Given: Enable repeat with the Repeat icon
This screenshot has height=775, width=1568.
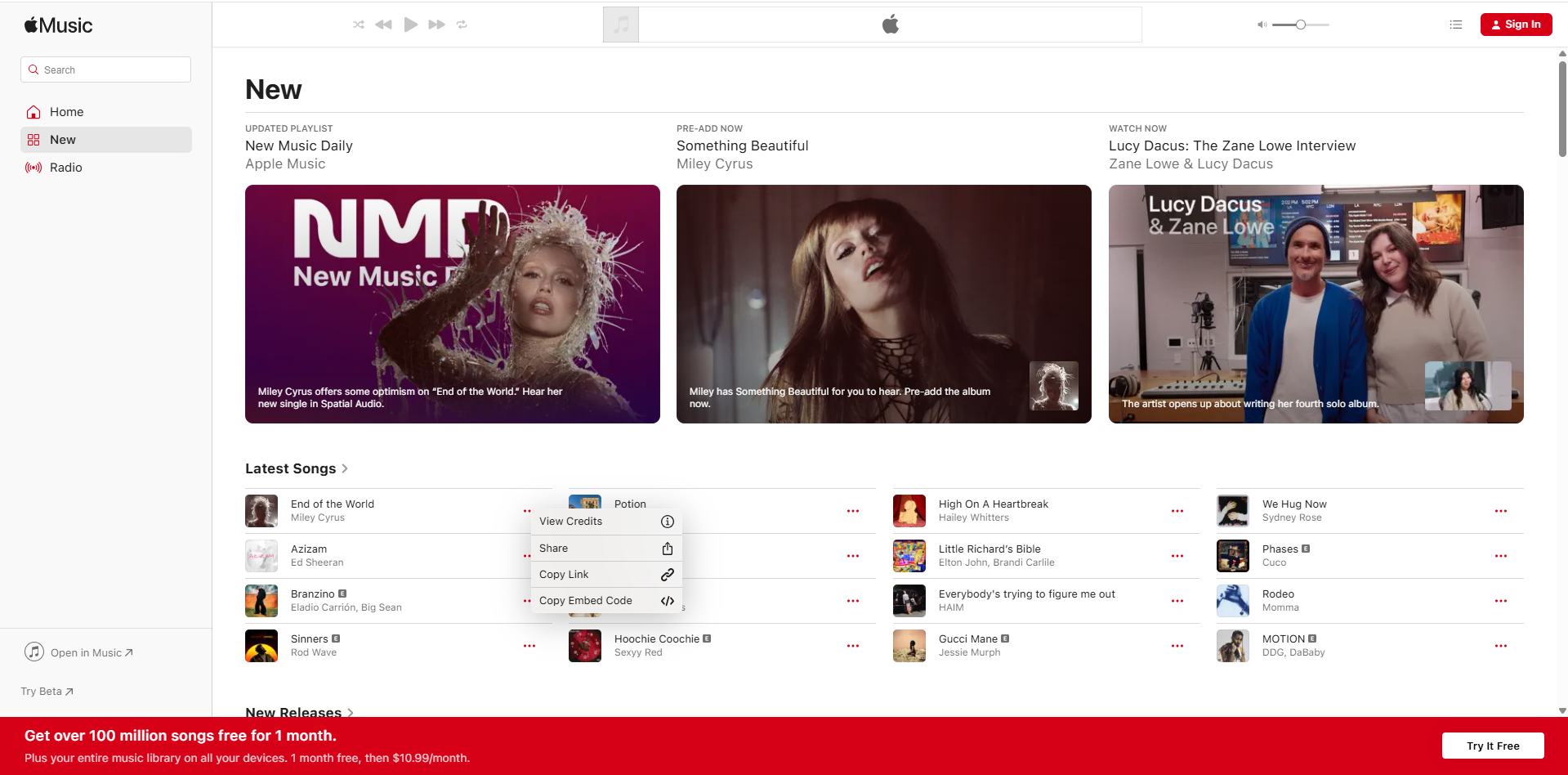Looking at the screenshot, I should [462, 25].
